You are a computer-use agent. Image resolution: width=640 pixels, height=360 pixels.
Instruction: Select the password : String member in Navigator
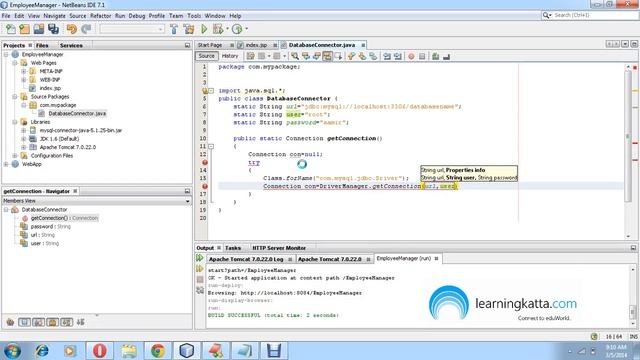click(51, 227)
